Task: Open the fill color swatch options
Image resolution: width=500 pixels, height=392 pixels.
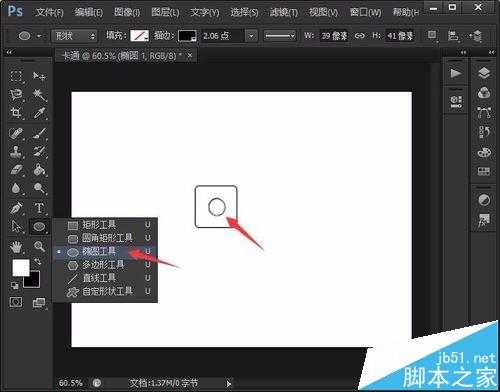Action: pyautogui.click(x=139, y=35)
